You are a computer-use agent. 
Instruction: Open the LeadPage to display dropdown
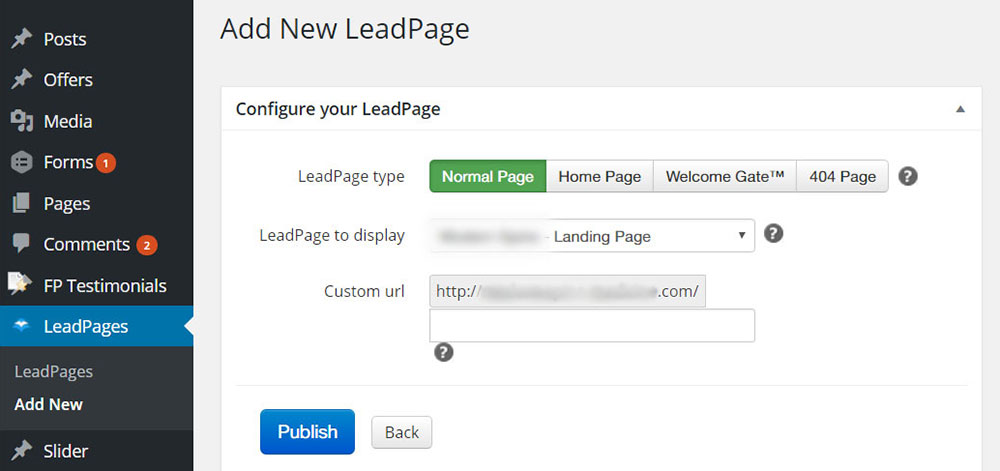pos(592,236)
